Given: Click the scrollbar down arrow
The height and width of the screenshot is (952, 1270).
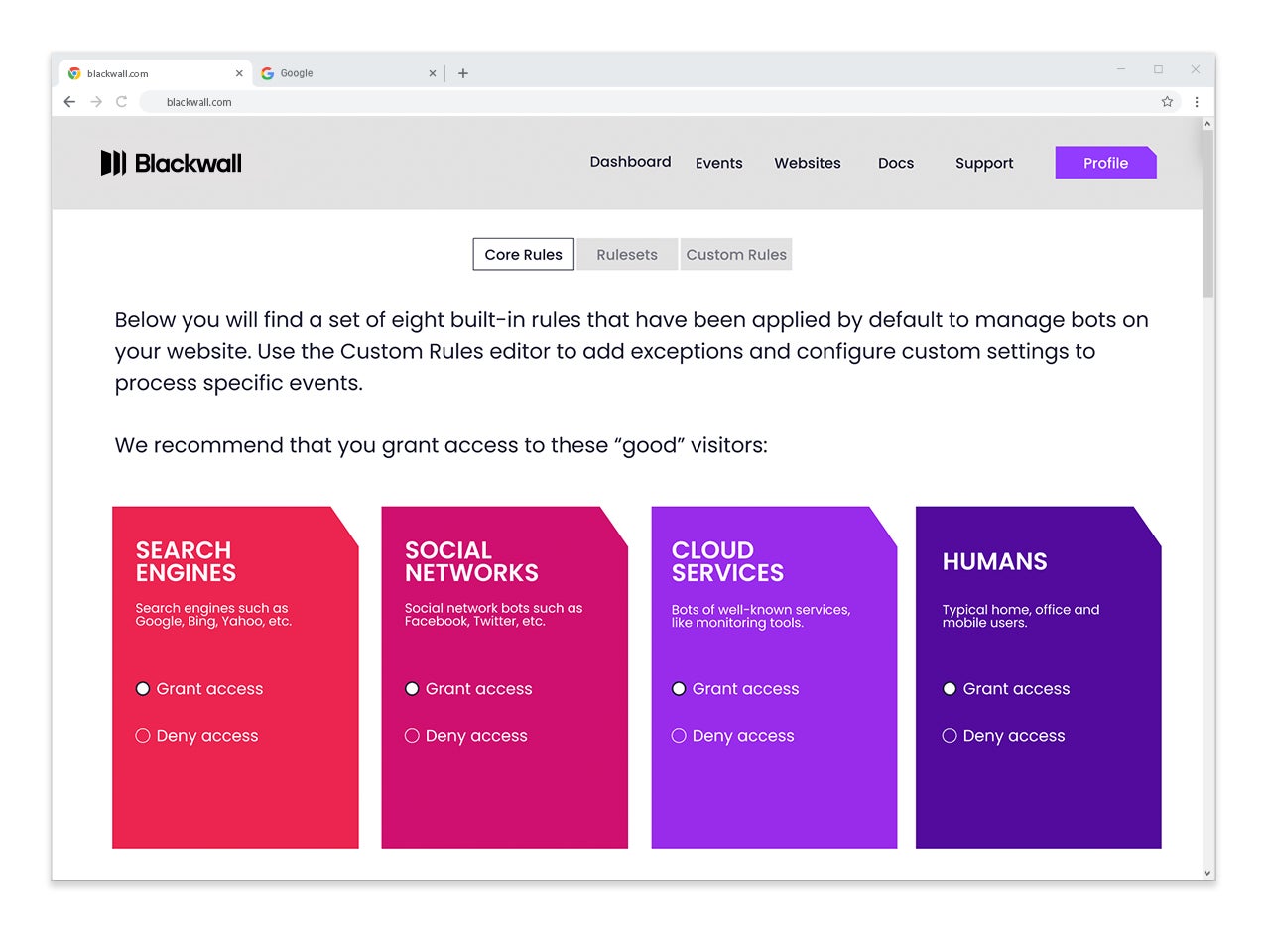Looking at the screenshot, I should [1207, 873].
